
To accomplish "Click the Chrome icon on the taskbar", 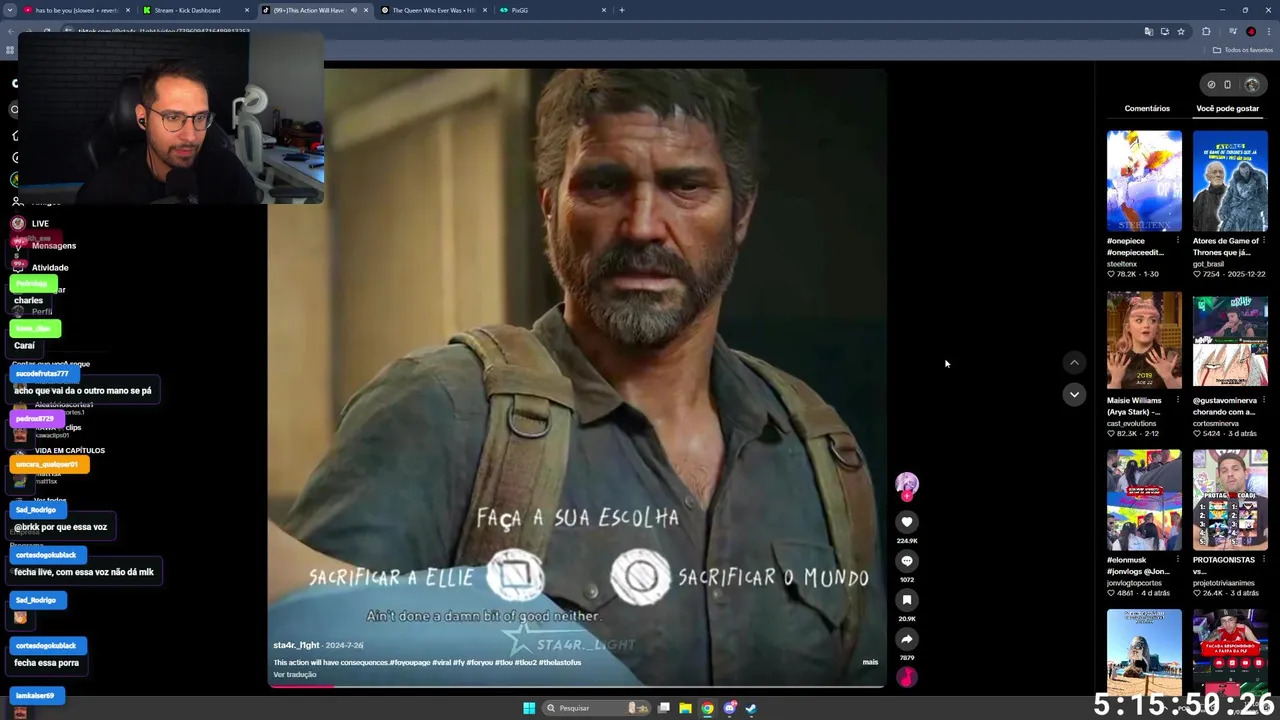I will point(707,708).
